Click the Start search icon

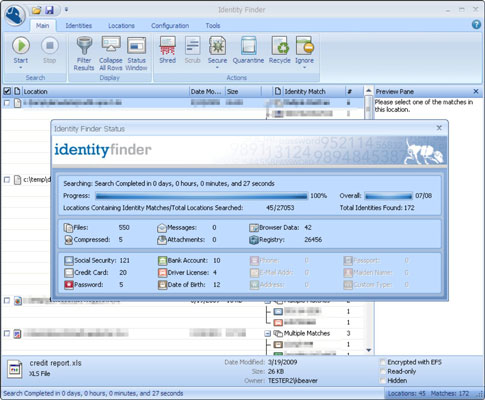coord(21,46)
